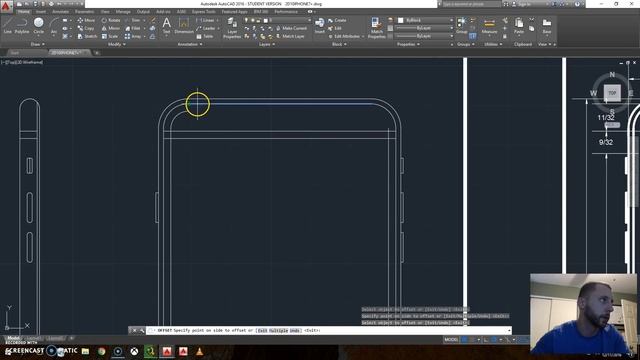Select the Line drawing tool
Viewport: 640px width, 360px height.
coord(7,25)
